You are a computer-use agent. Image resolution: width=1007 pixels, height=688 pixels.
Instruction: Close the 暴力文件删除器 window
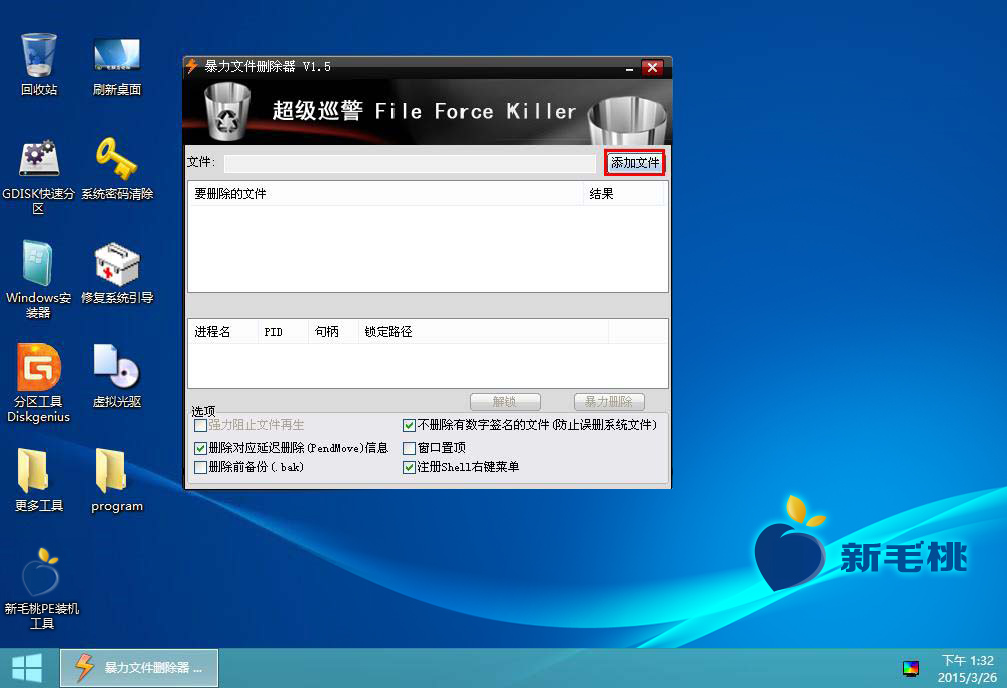652,67
